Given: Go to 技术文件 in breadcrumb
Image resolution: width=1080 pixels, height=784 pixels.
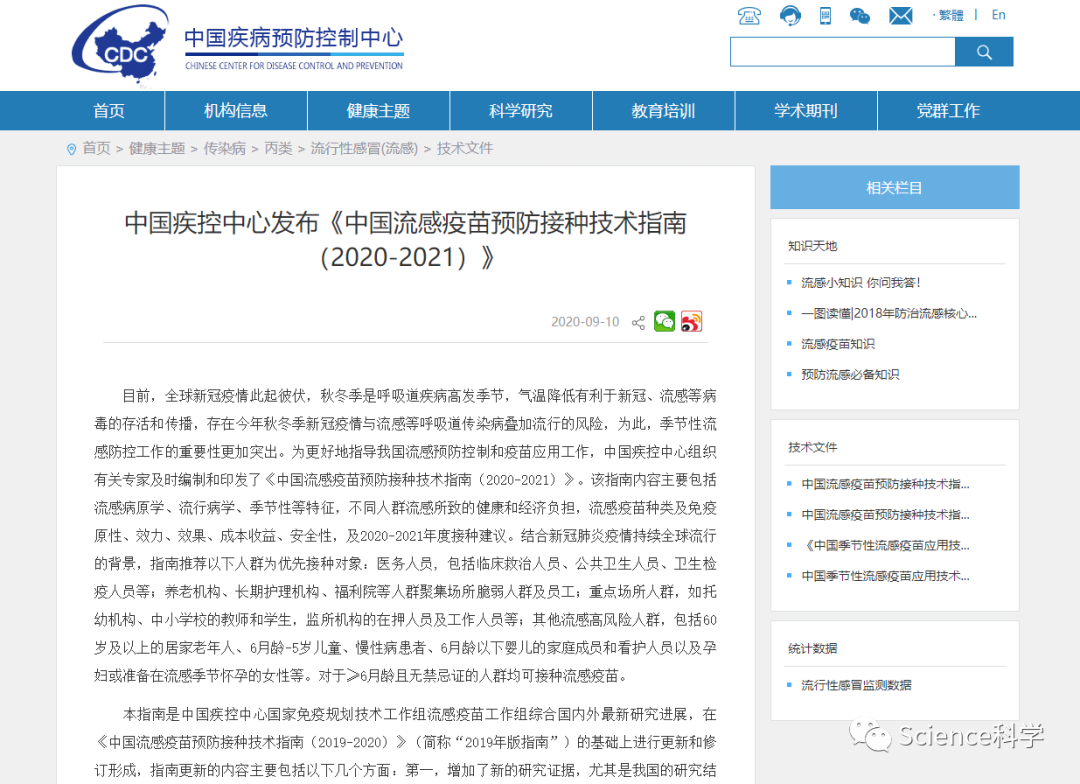Looking at the screenshot, I should click(465, 149).
